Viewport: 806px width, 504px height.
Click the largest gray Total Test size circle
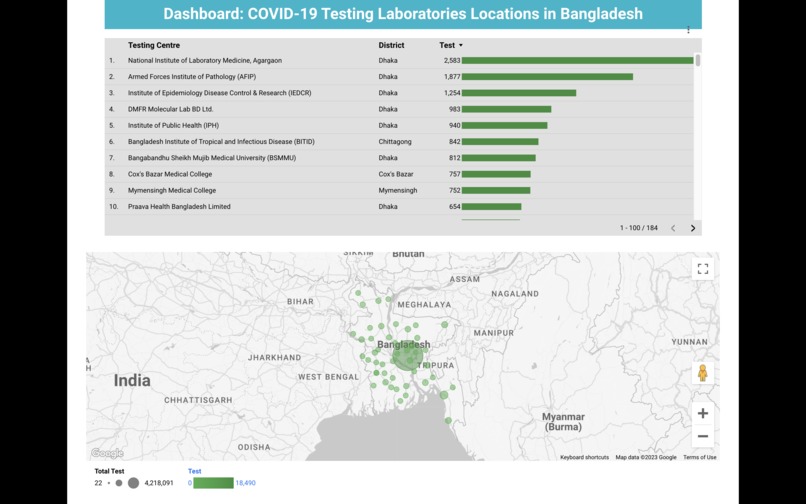point(133,483)
